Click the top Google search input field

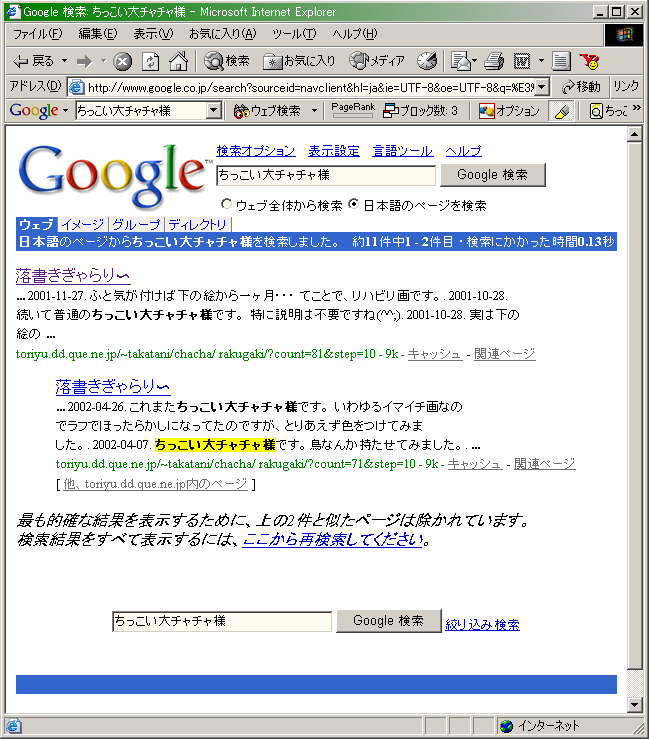click(326, 175)
